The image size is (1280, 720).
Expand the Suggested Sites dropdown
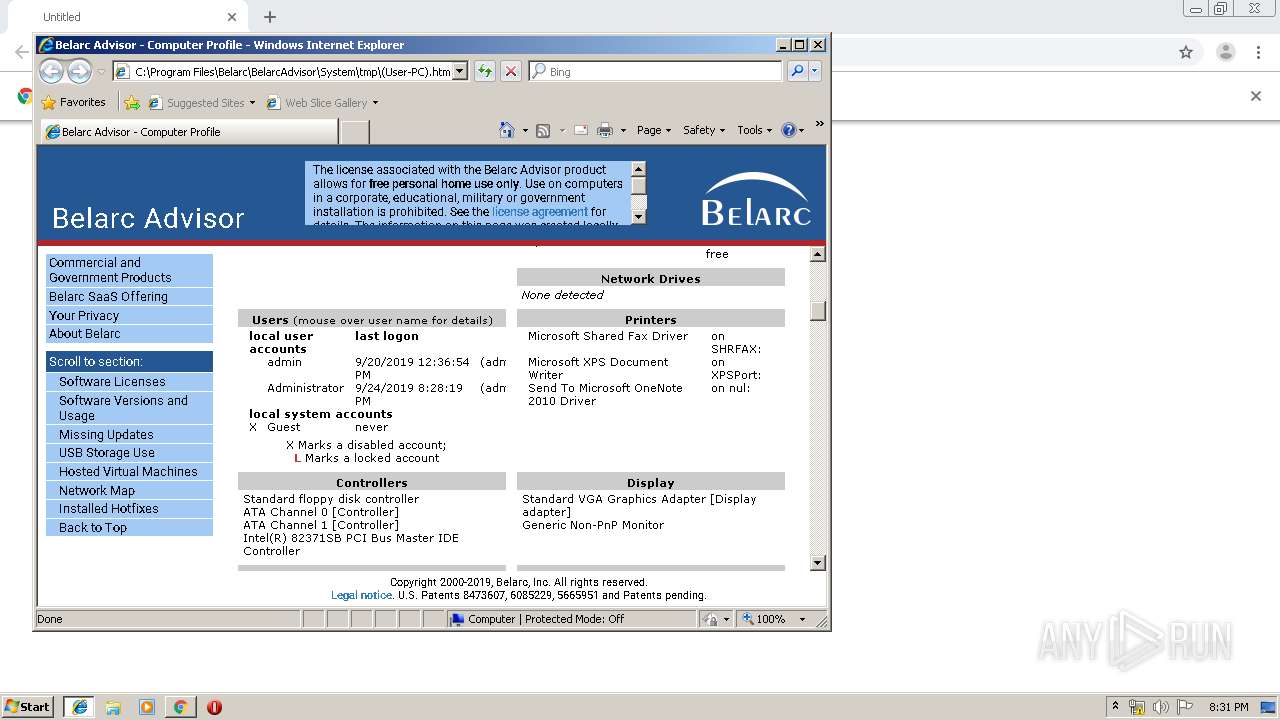click(252, 103)
